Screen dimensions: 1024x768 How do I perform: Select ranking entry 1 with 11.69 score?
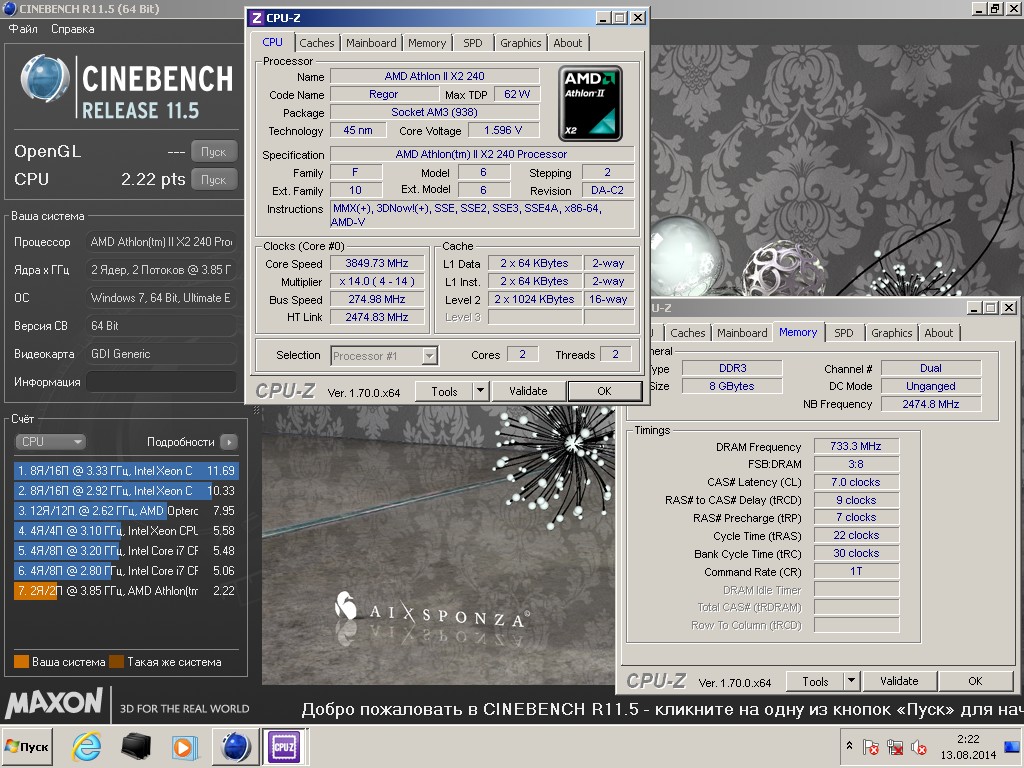pyautogui.click(x=125, y=470)
